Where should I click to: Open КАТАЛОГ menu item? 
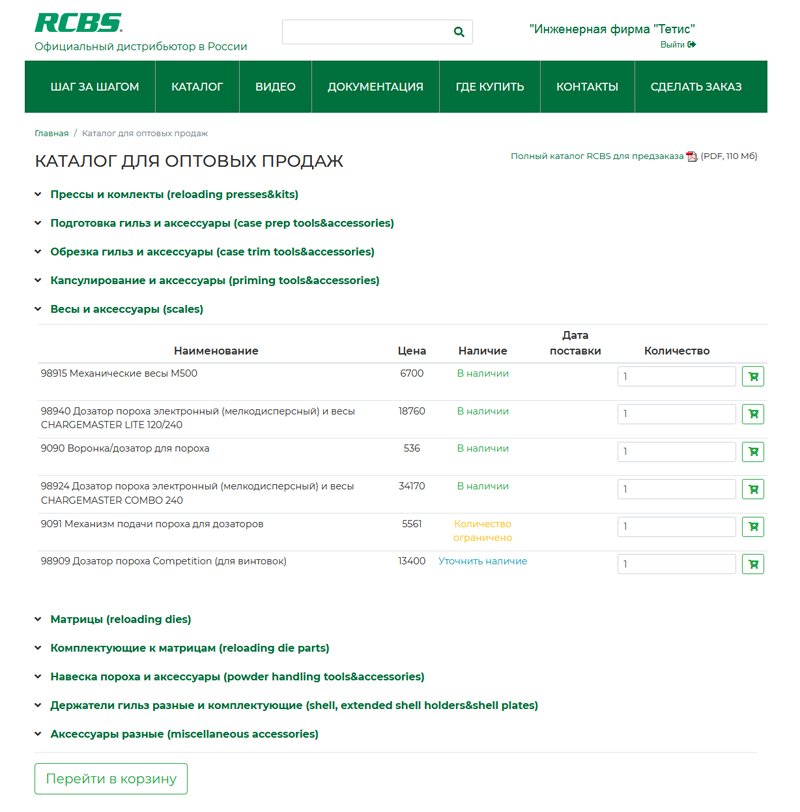197,86
